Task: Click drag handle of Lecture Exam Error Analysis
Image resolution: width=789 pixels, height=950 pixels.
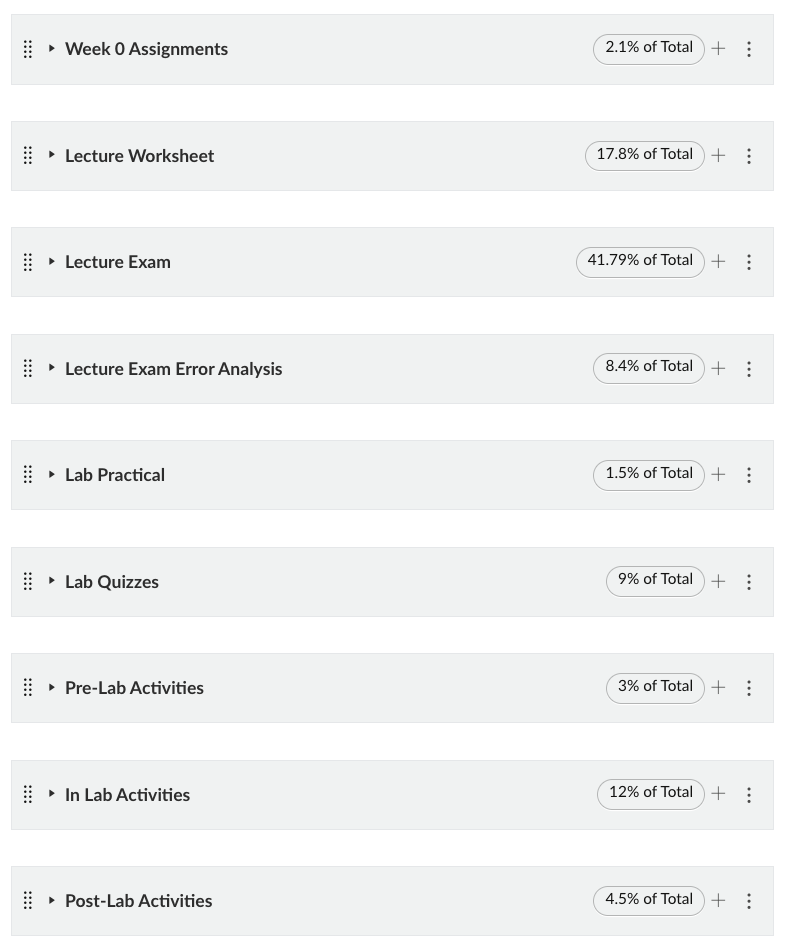Action: tap(28, 369)
